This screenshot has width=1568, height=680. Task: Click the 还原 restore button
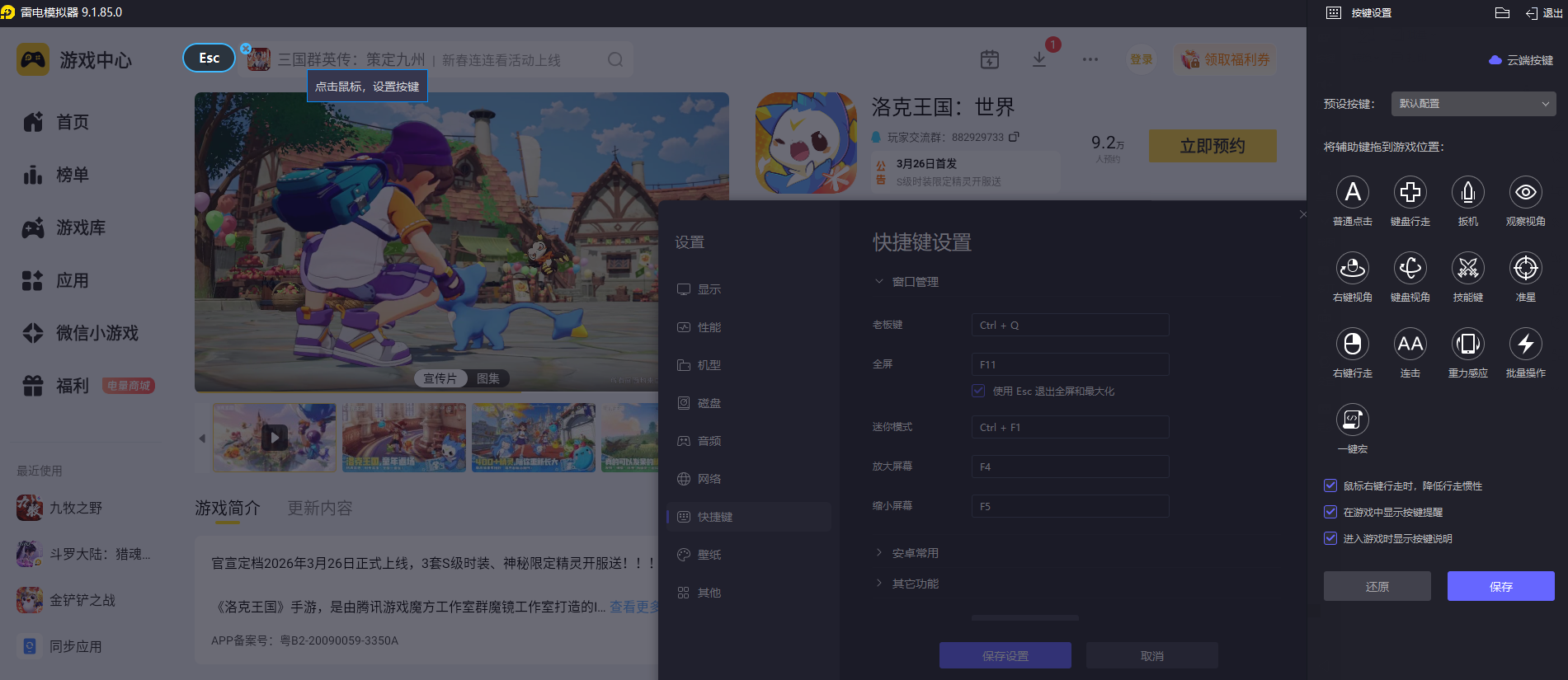(x=1377, y=586)
